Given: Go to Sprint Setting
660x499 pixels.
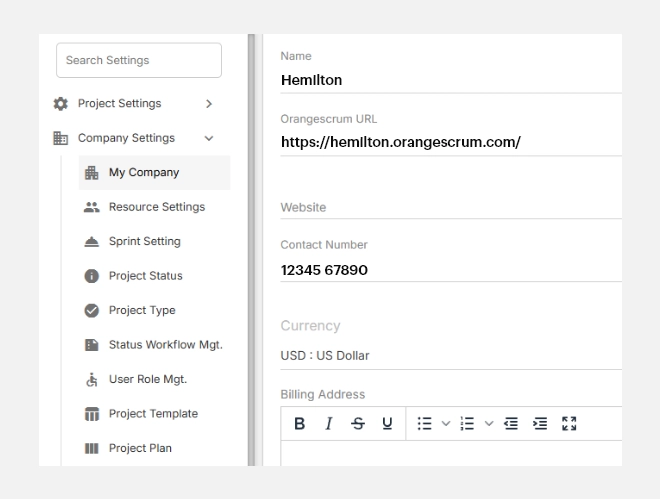Looking at the screenshot, I should tap(144, 242).
